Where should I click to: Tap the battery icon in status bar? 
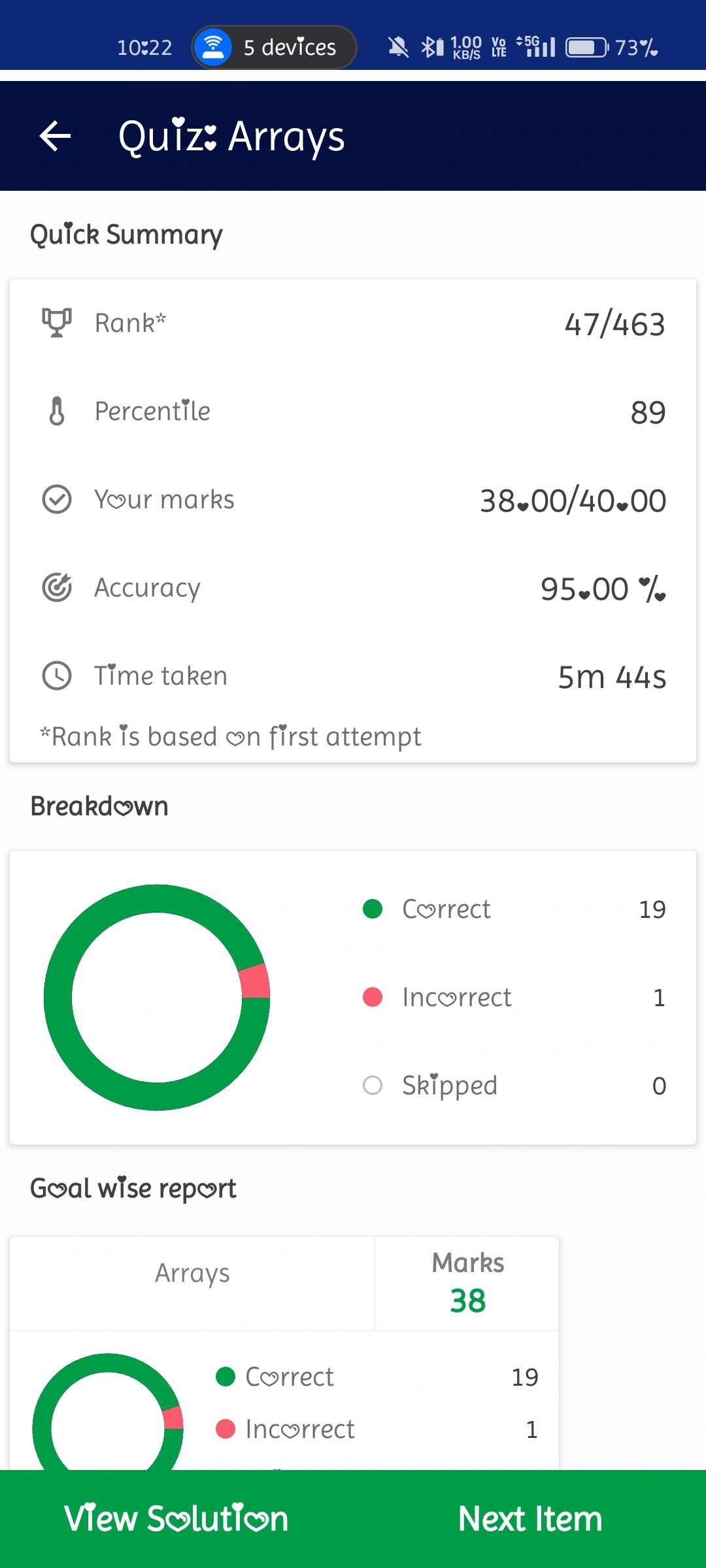[x=586, y=47]
